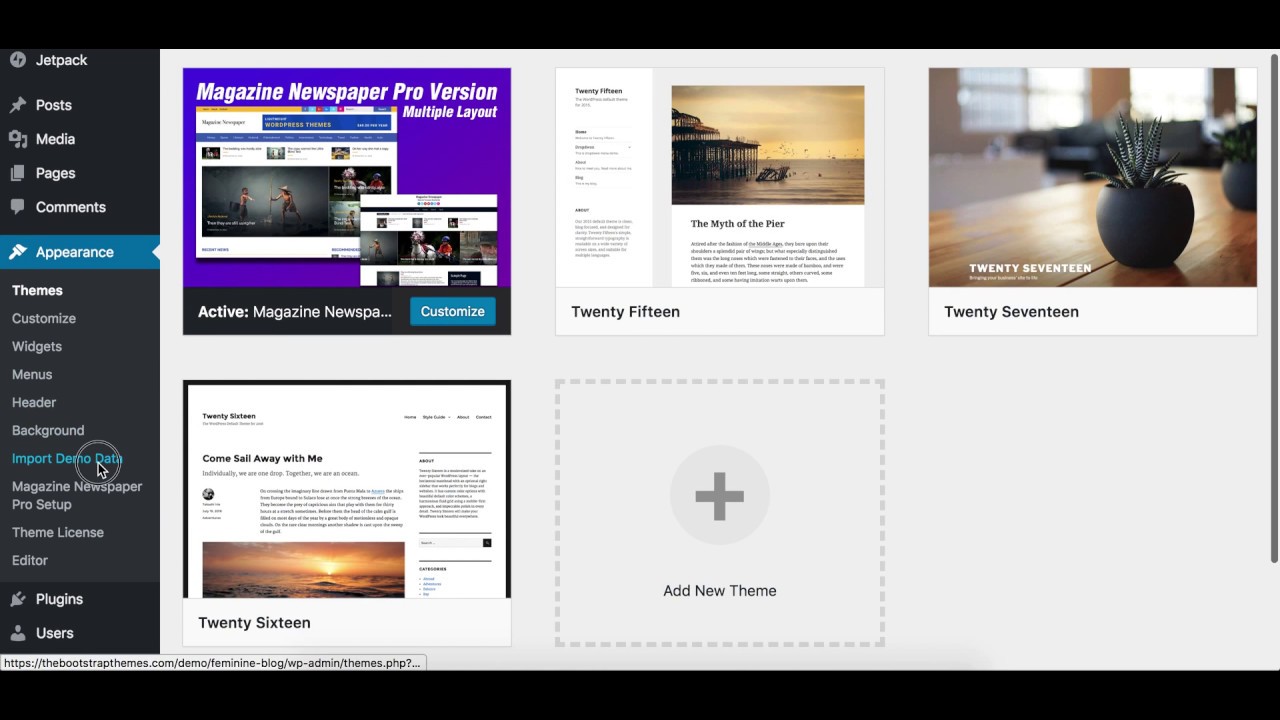Open the Widgets submenu item

[x=37, y=346]
